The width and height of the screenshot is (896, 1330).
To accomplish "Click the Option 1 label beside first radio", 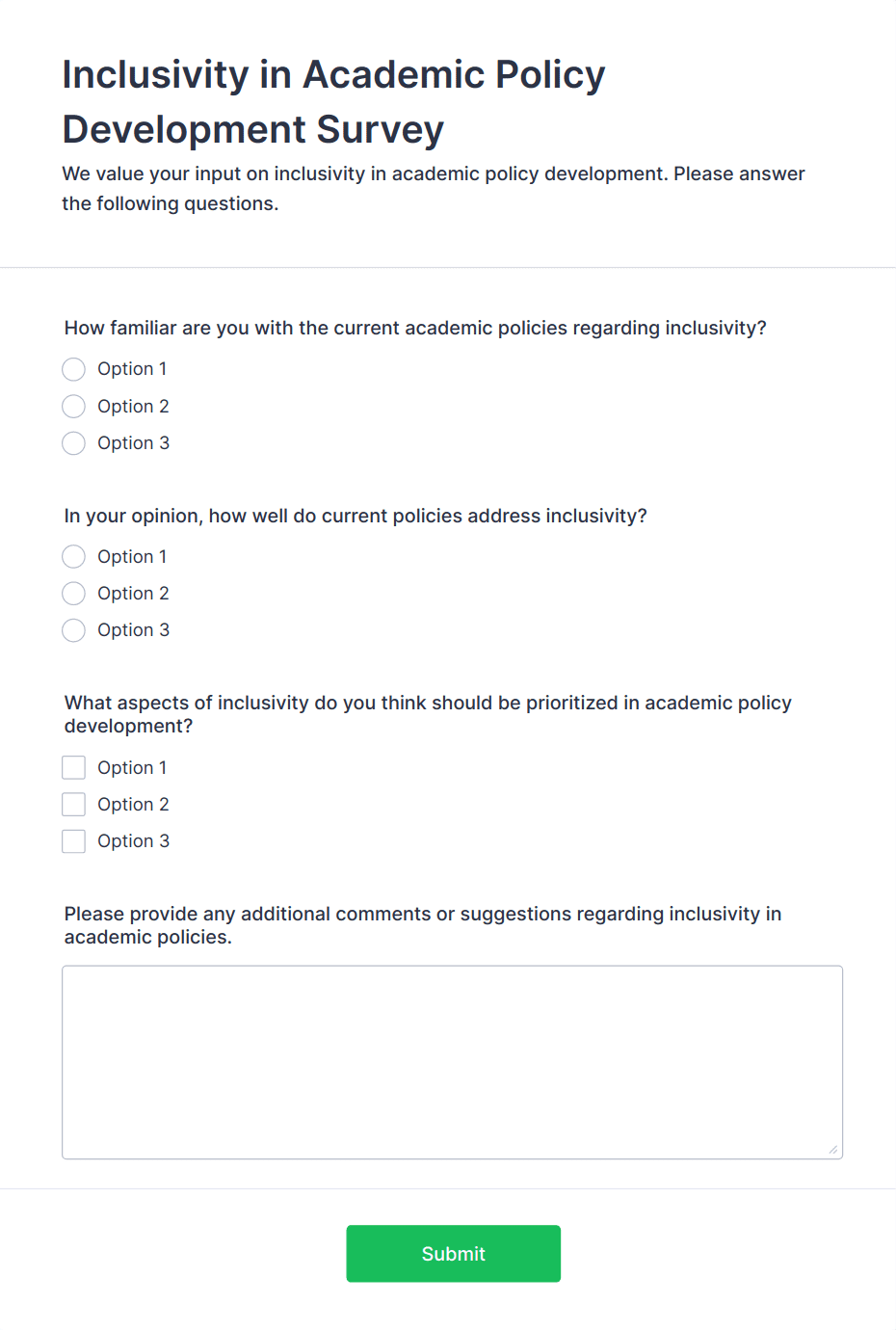I will click(132, 369).
